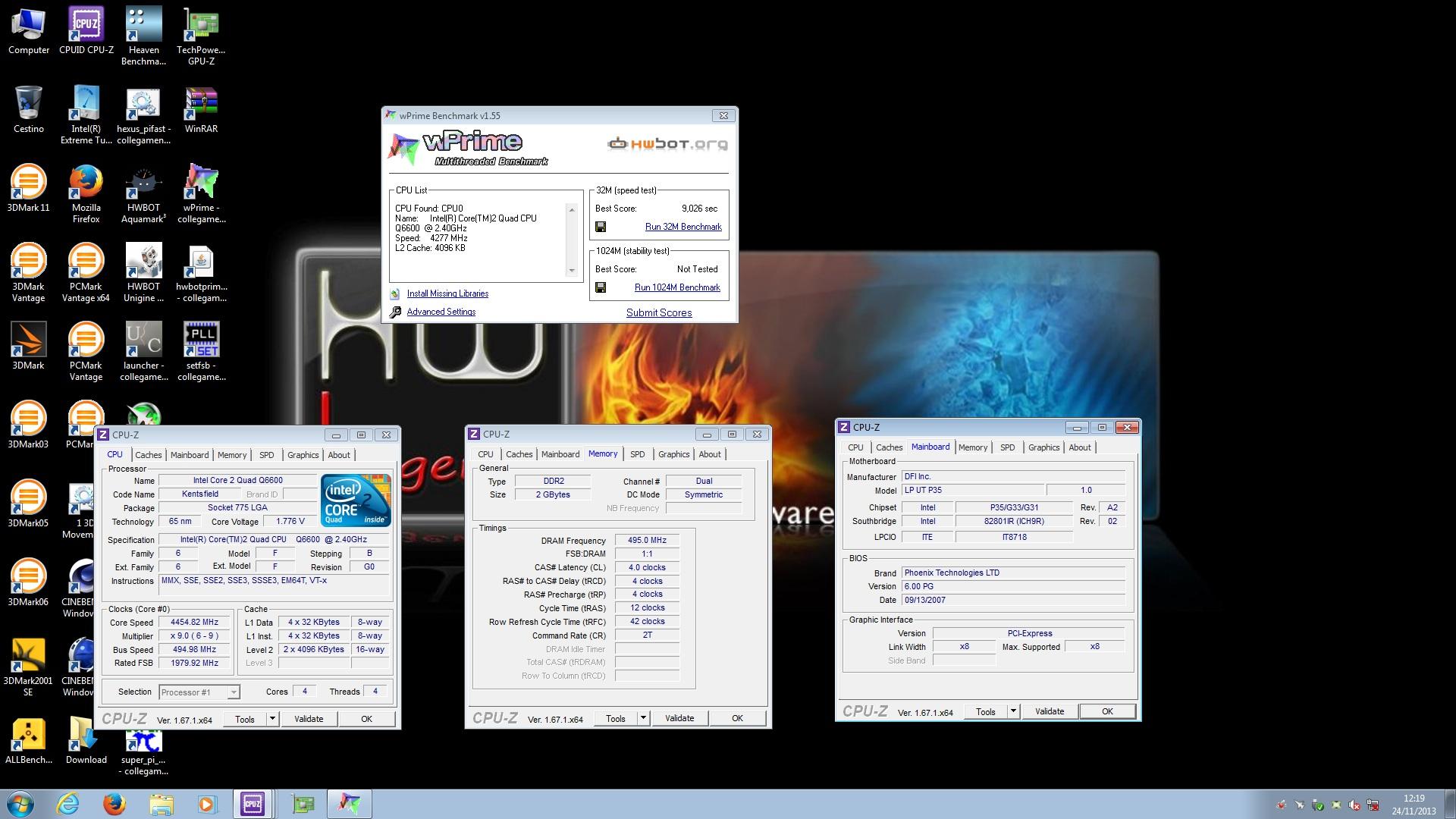Launch HWBOT Unigine shortcut
The height and width of the screenshot is (819, 1456).
143,273
